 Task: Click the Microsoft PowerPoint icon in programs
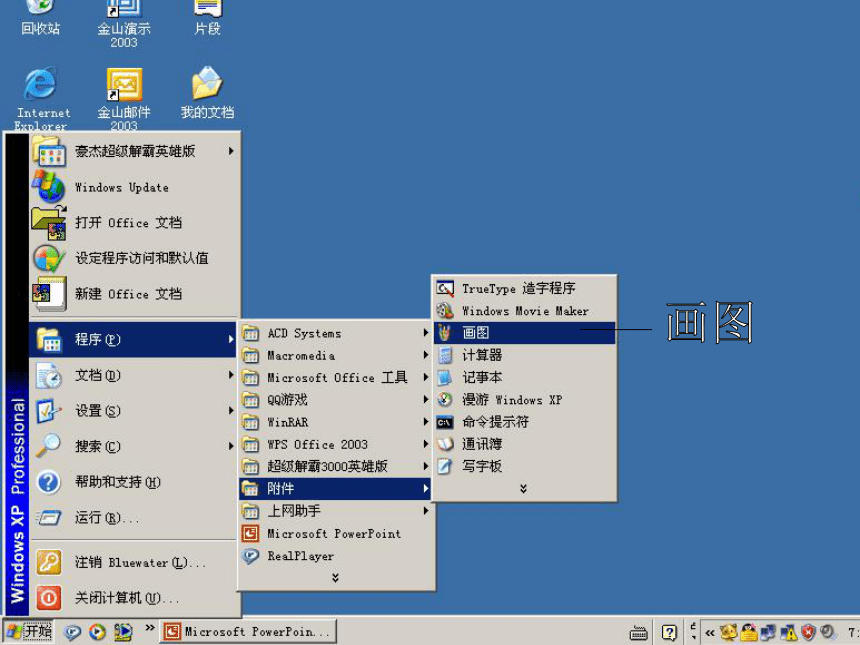251,533
